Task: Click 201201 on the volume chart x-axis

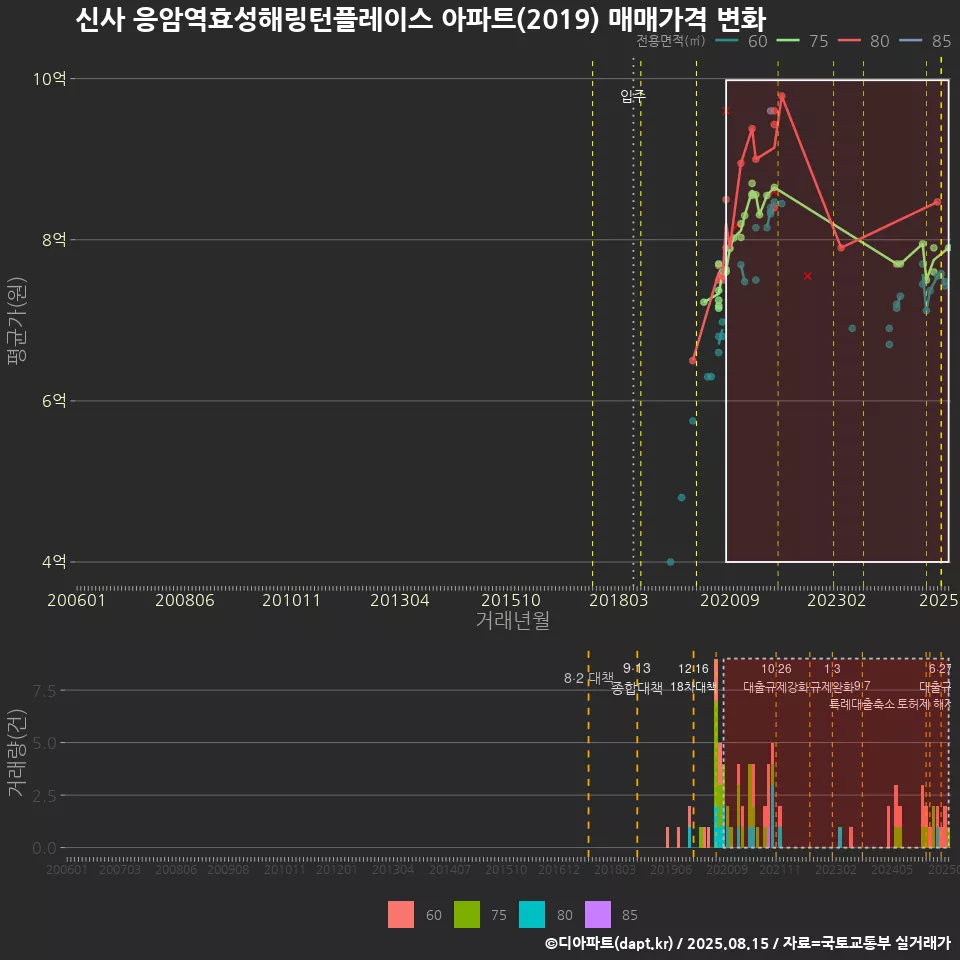Action: click(x=336, y=869)
